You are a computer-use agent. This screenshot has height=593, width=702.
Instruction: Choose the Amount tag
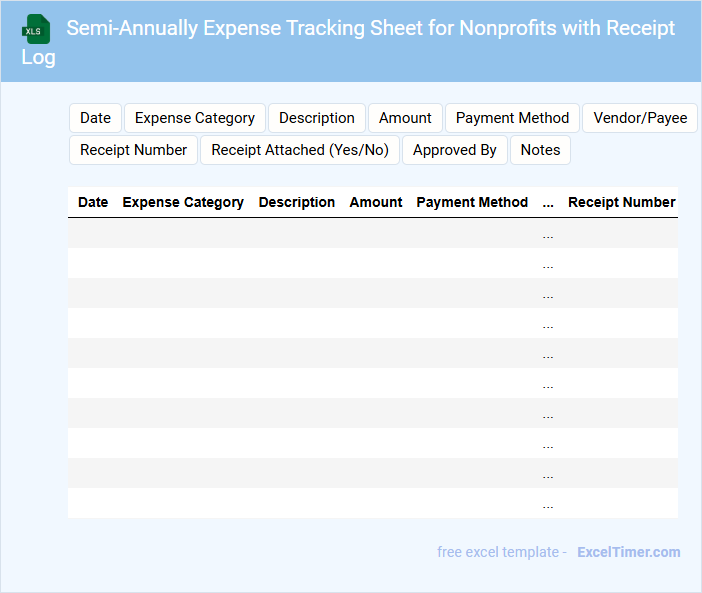(405, 118)
